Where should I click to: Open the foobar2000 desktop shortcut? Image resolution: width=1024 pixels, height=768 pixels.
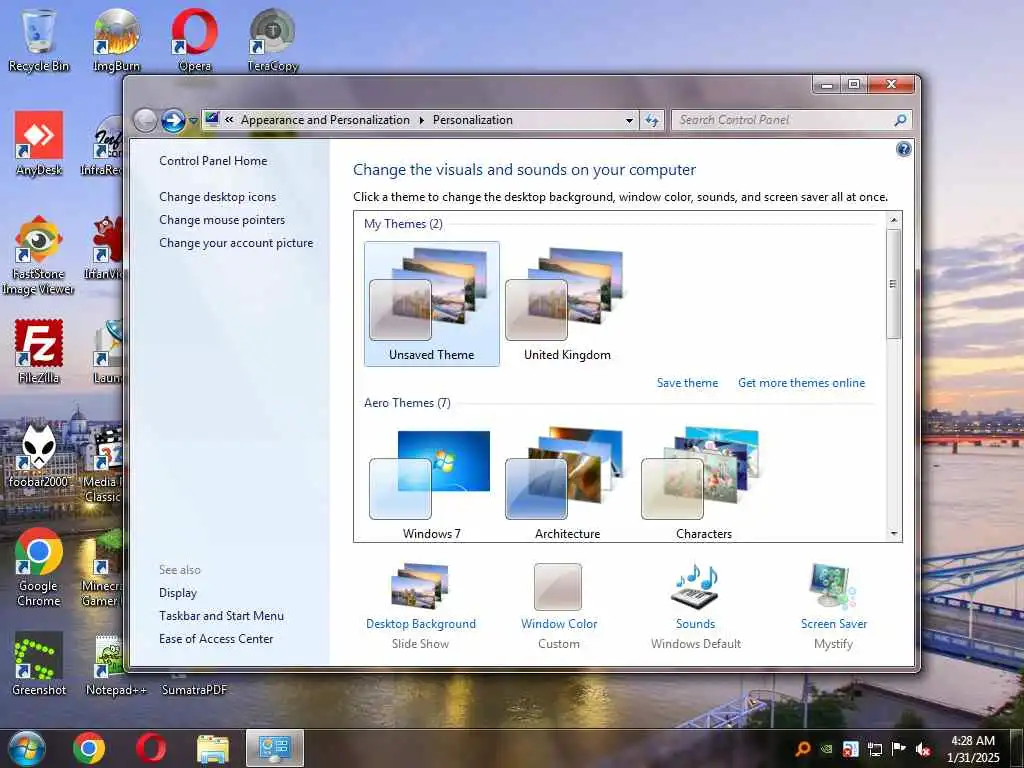coord(39,455)
